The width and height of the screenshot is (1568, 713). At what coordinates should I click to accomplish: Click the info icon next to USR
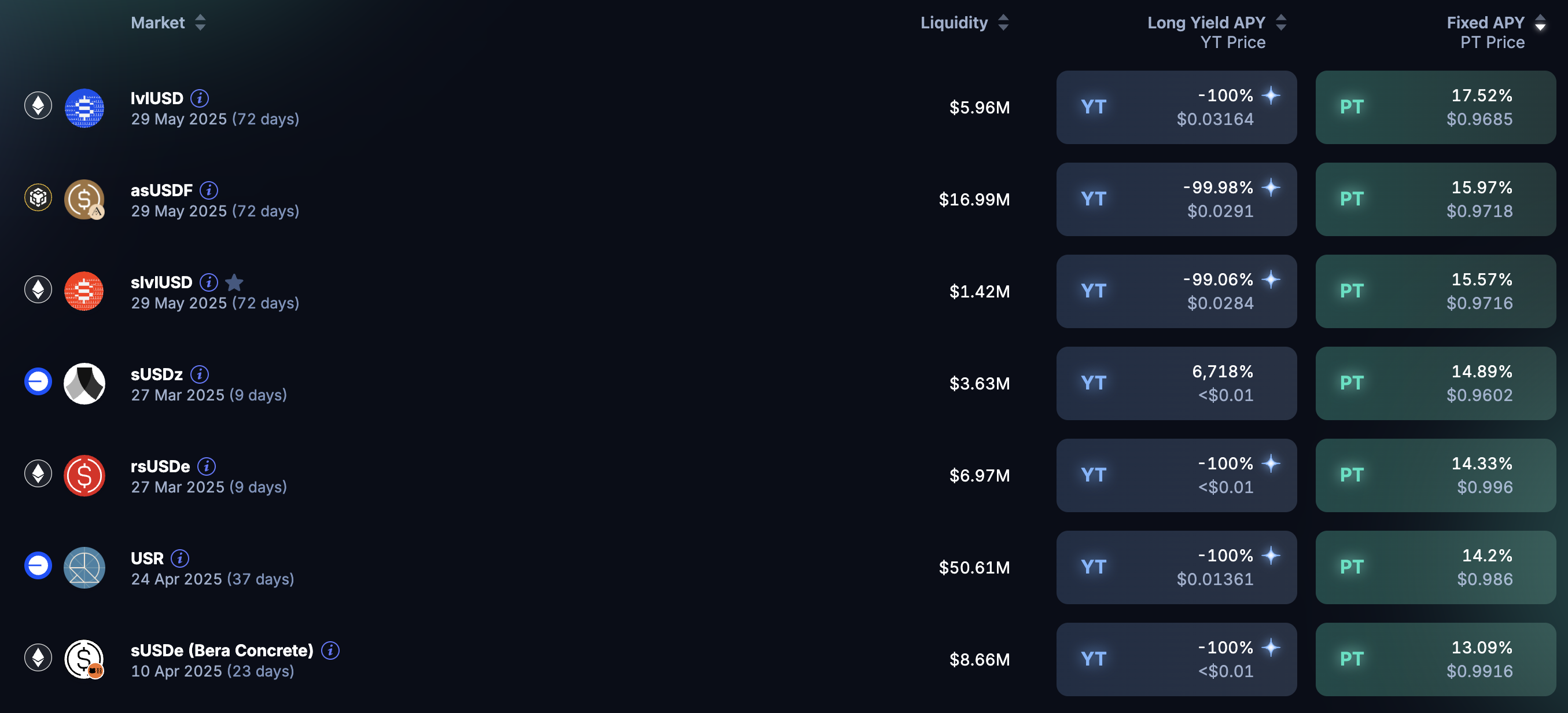point(180,558)
